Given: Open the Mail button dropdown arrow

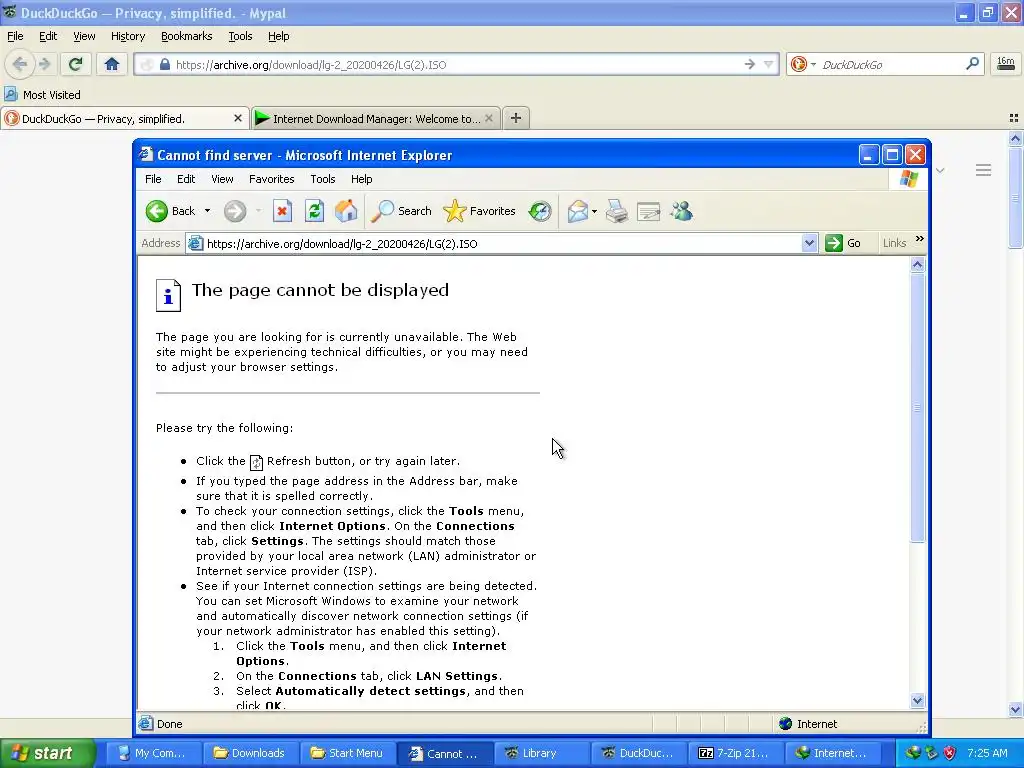Looking at the screenshot, I should 594,211.
